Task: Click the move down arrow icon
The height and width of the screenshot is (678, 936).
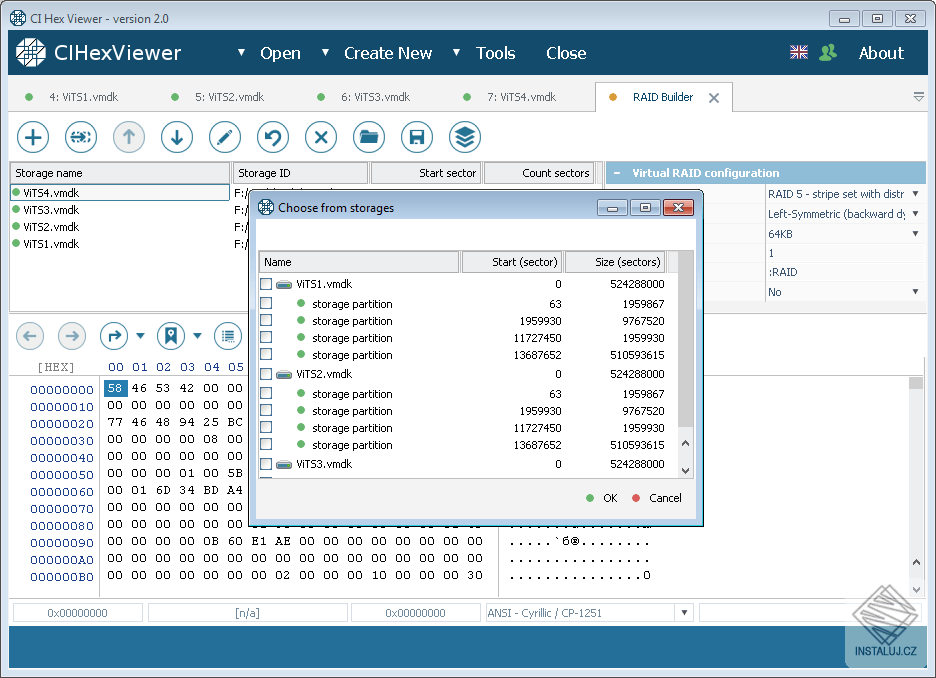Action: [177, 137]
